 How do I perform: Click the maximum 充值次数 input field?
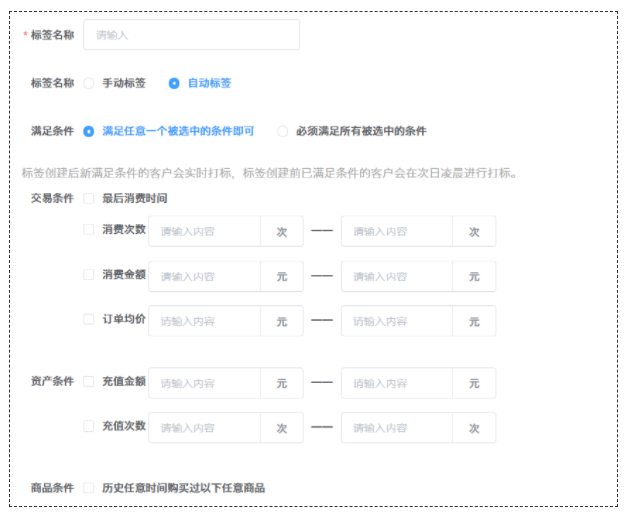coord(397,428)
